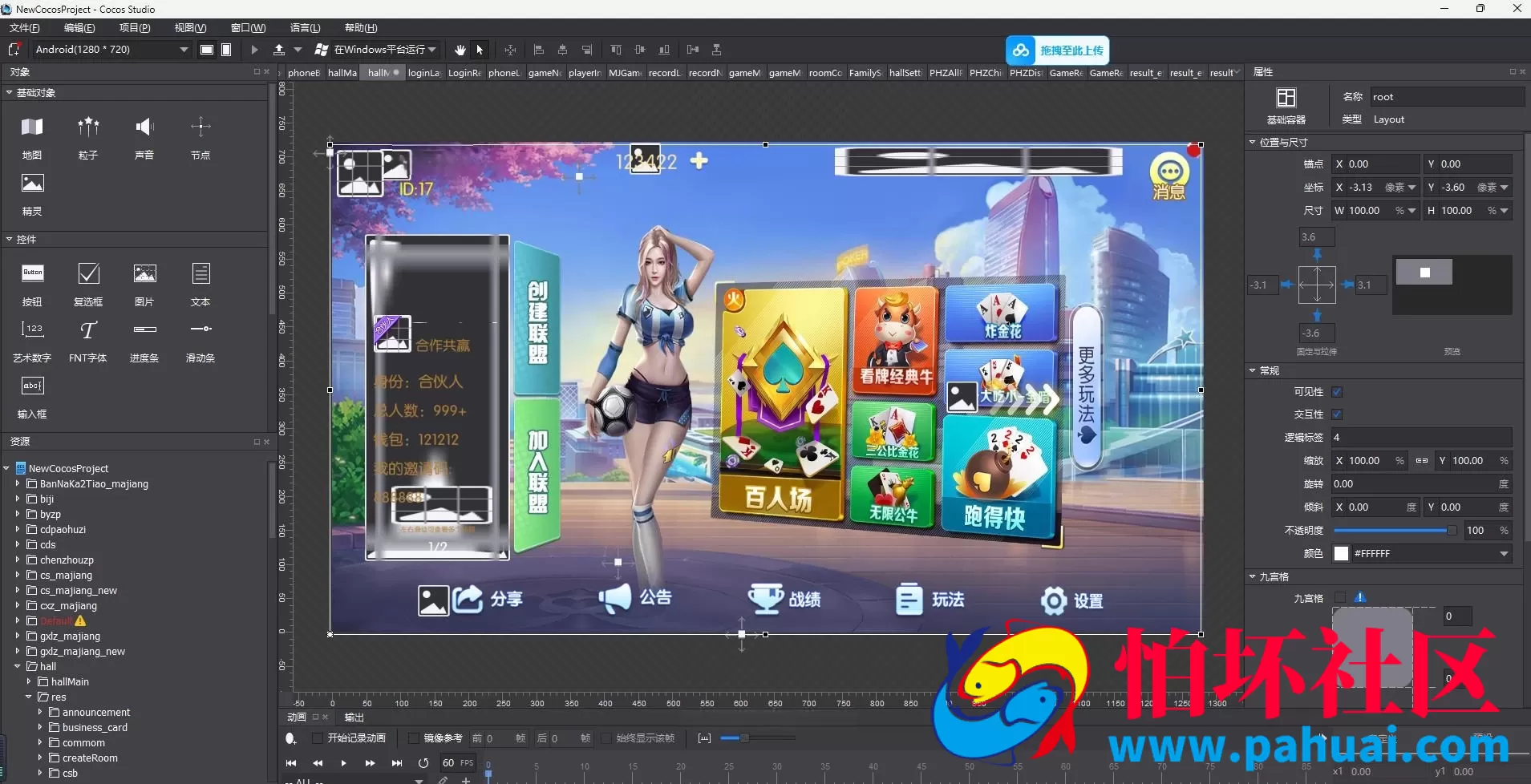Click the timeline play button
Image resolution: width=1531 pixels, height=784 pixels.
coord(343,763)
